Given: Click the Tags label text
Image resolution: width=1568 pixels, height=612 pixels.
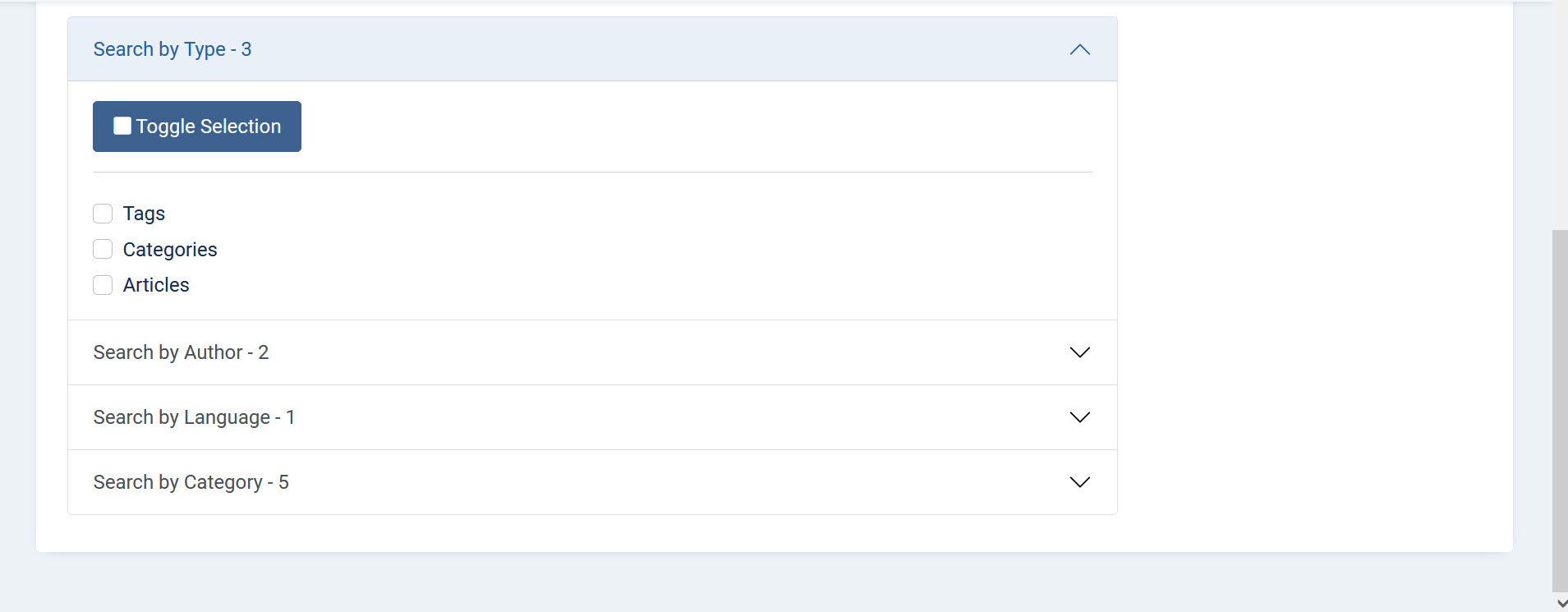Looking at the screenshot, I should pos(144,214).
